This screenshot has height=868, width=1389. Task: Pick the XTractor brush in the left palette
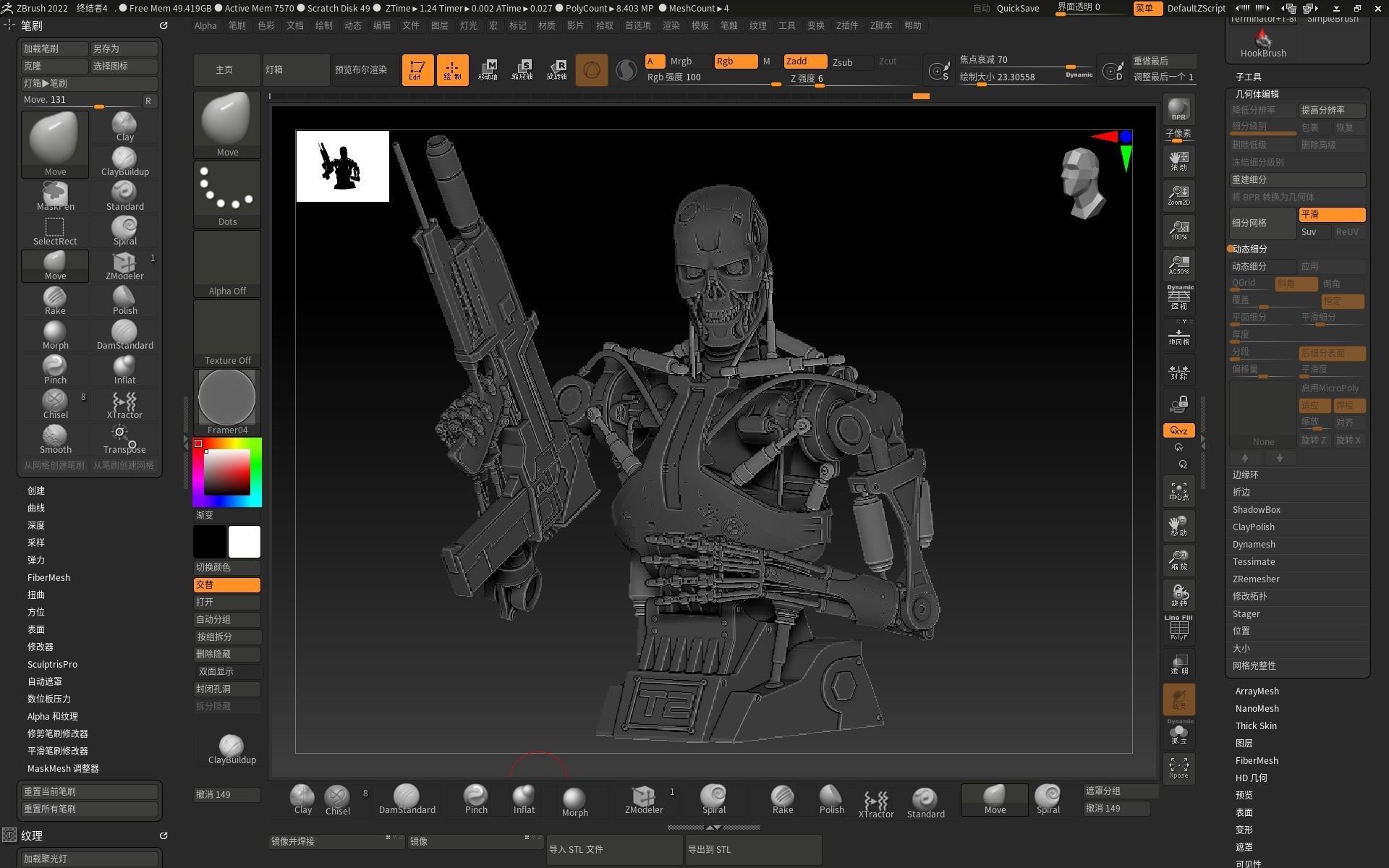coord(124,405)
